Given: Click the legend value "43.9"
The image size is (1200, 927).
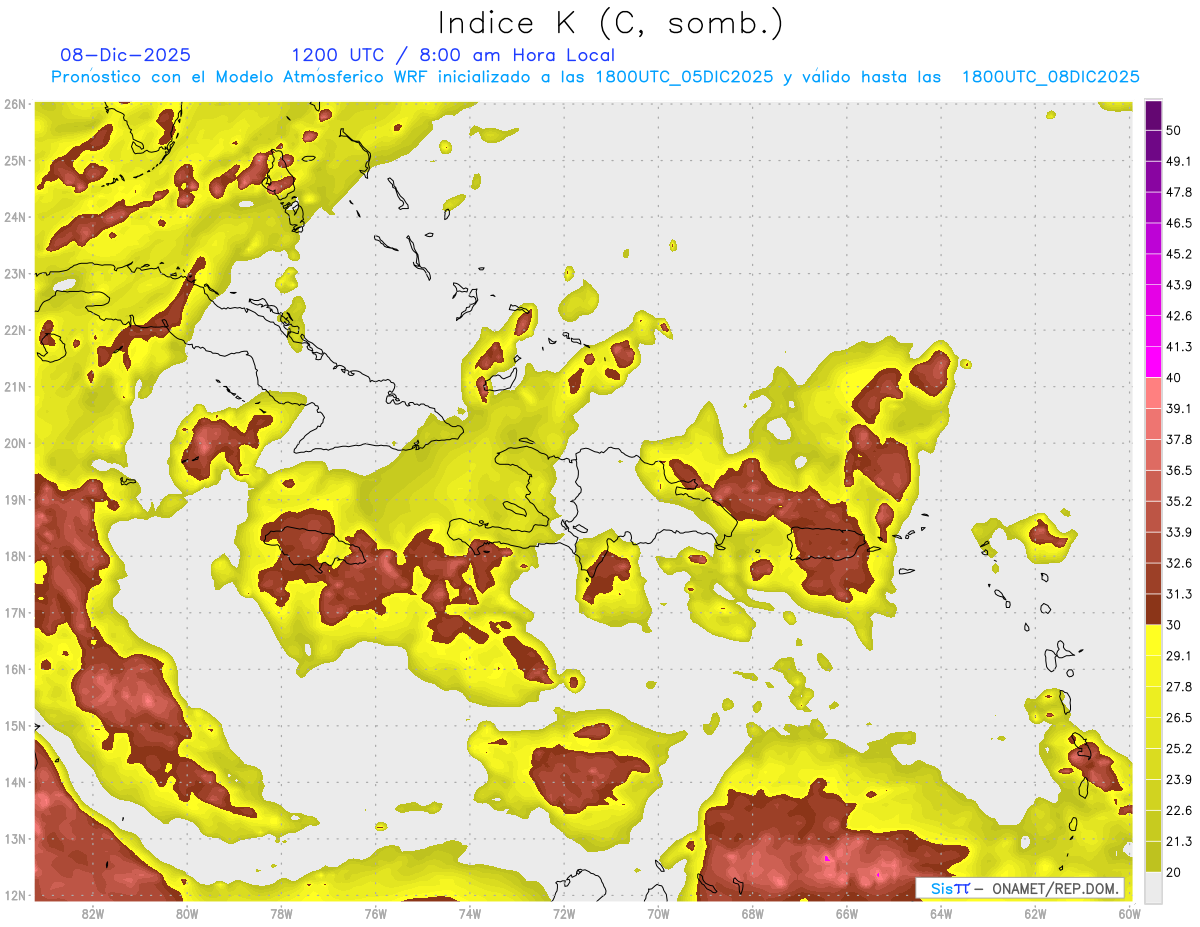Looking at the screenshot, I should click(x=1178, y=285).
